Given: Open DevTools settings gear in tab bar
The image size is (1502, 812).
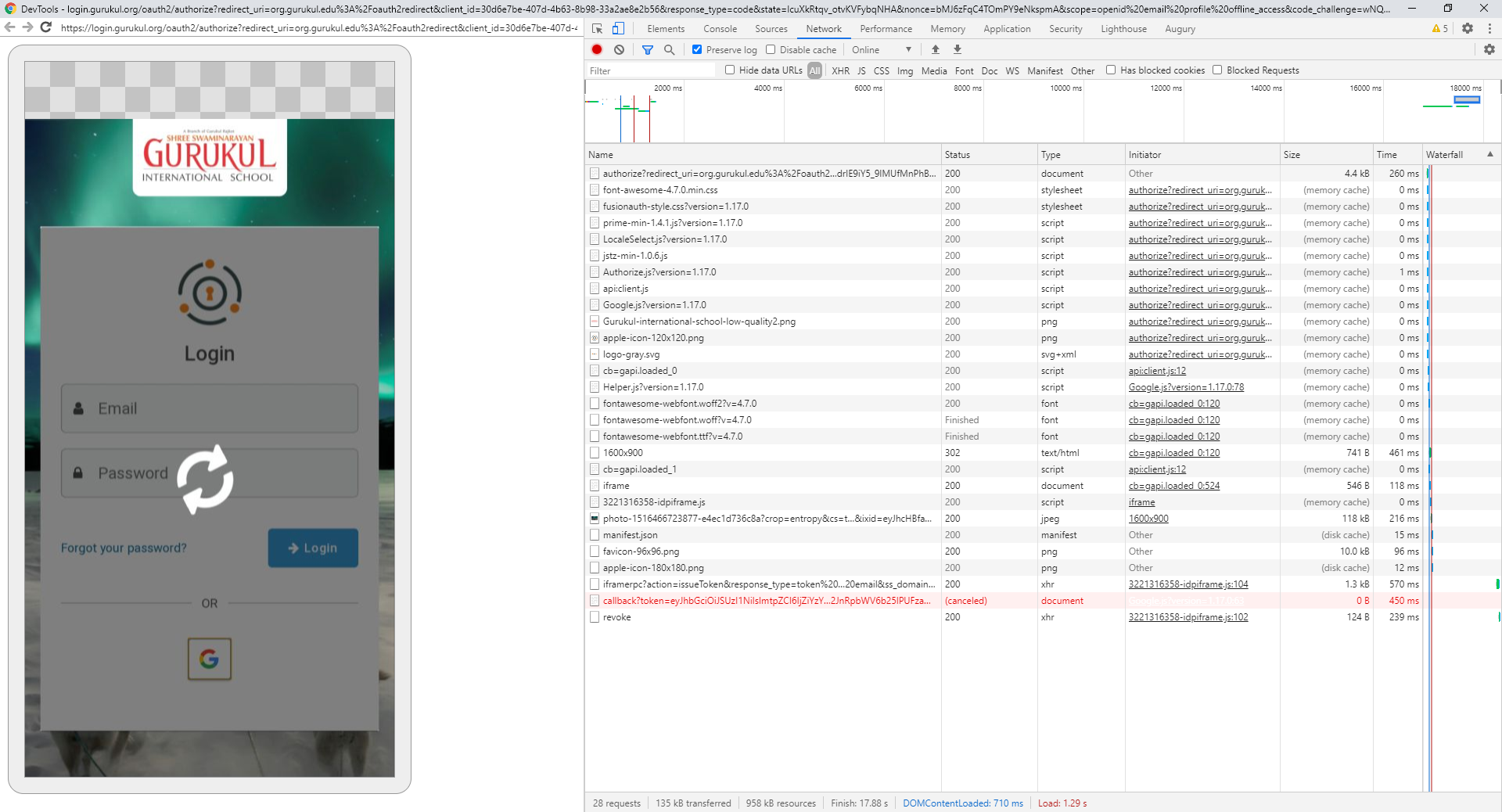Looking at the screenshot, I should [x=1468, y=28].
